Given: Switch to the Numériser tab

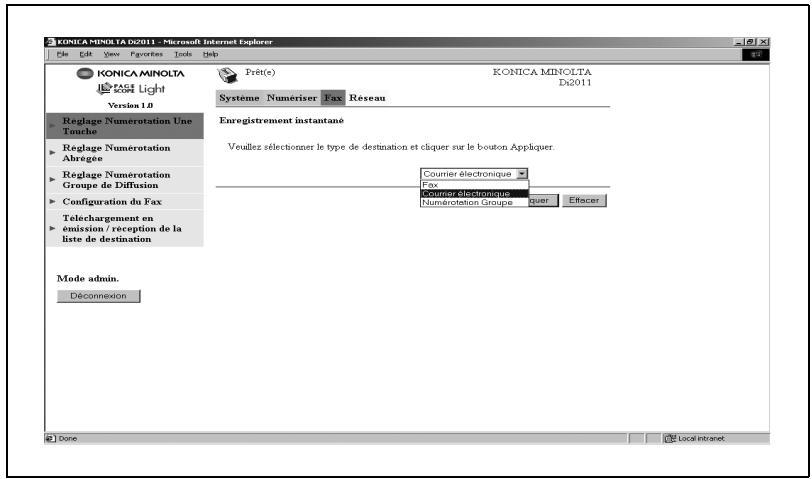Looking at the screenshot, I should click(292, 98).
